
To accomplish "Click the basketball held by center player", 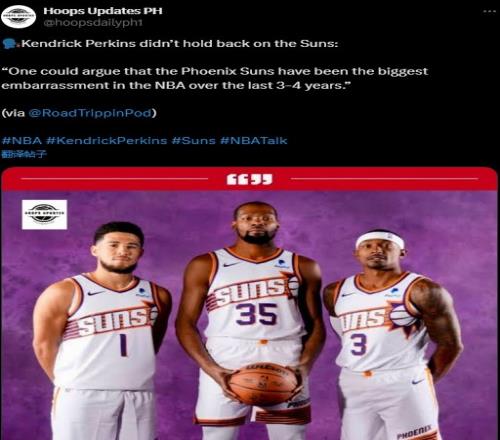I will click(262, 384).
